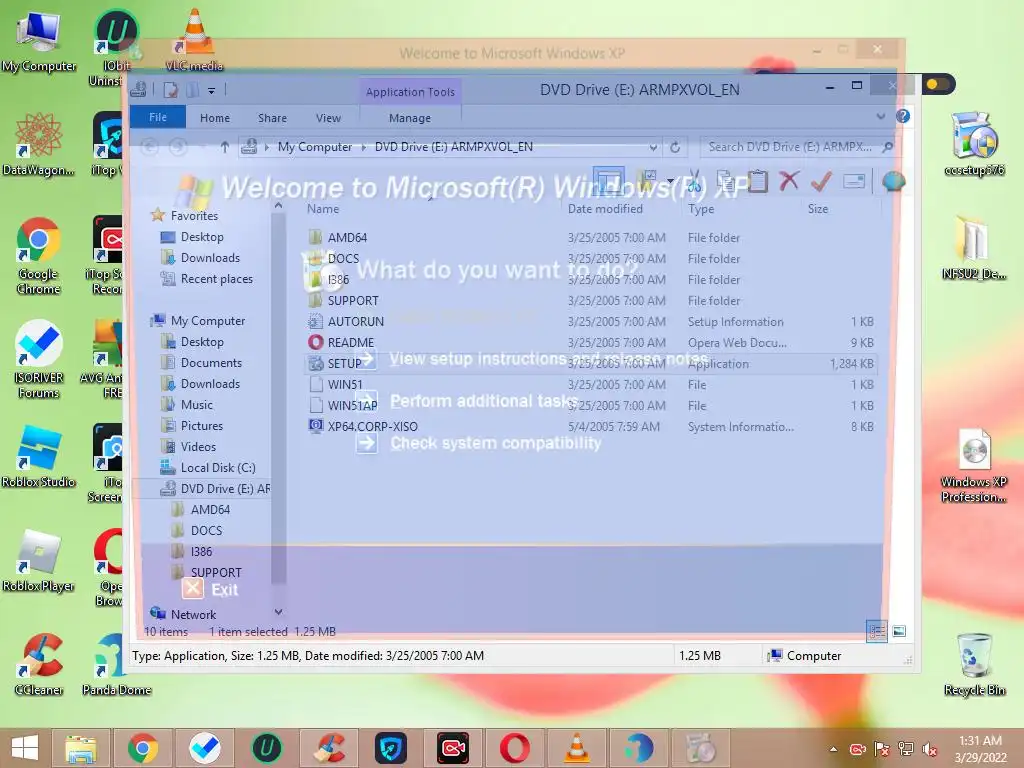Select the Application Tools contextual tab
This screenshot has height=768, width=1024.
pos(410,92)
